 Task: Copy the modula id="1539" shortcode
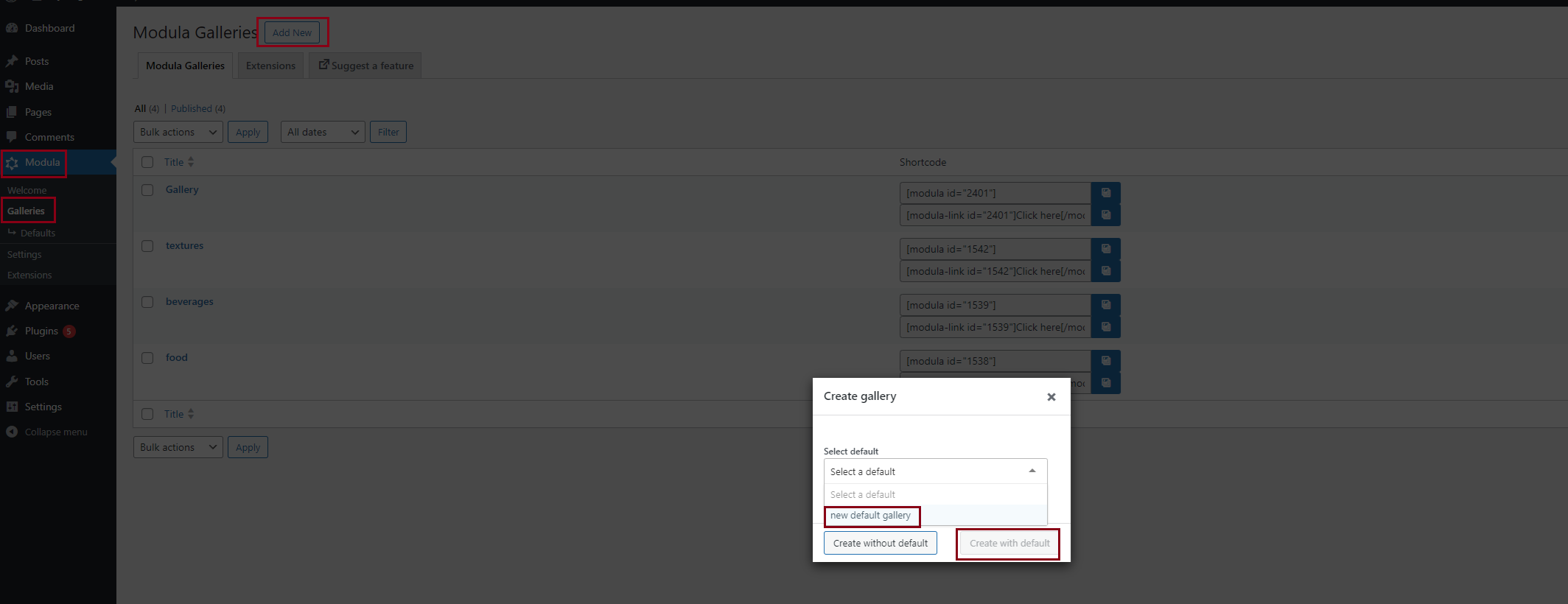(1105, 305)
